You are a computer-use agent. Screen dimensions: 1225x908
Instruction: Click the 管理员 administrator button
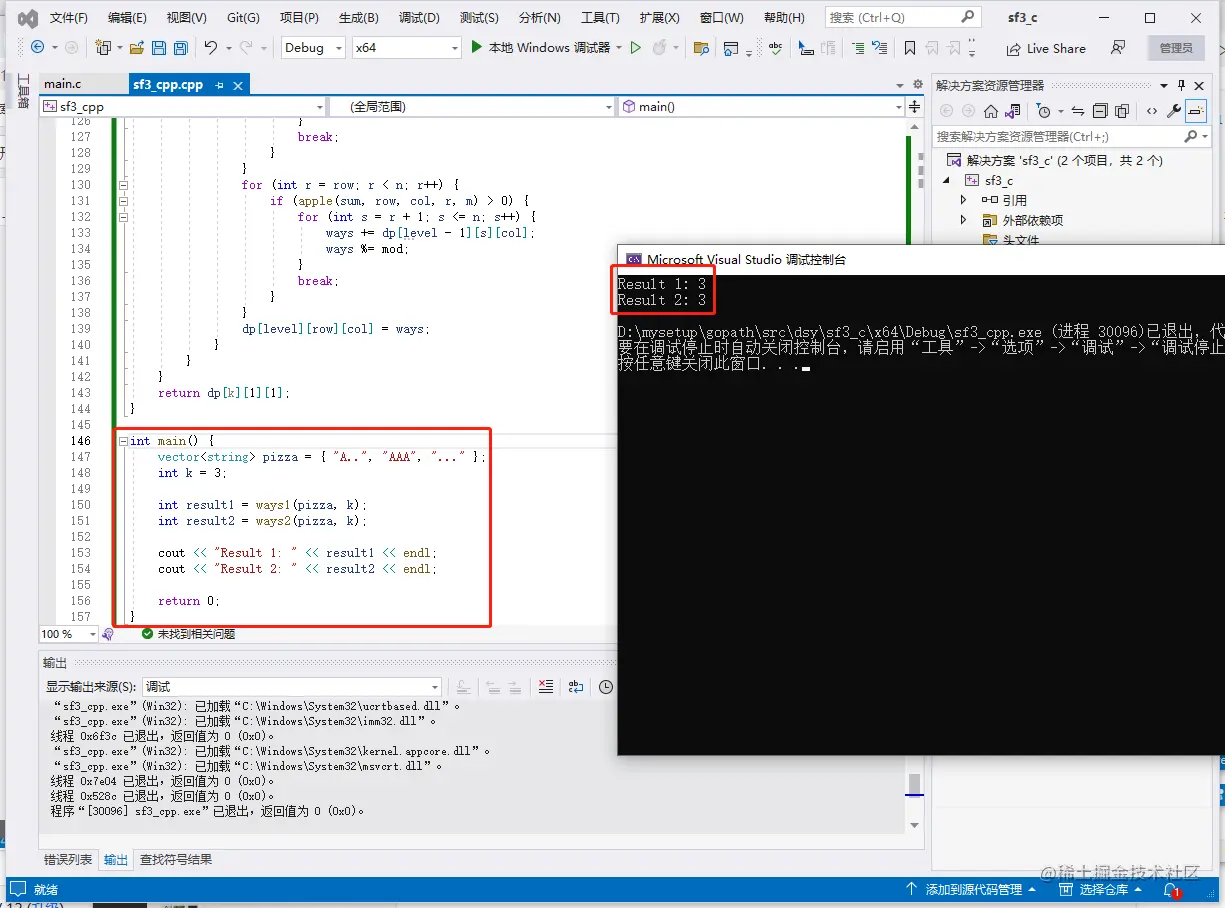[x=1176, y=48]
